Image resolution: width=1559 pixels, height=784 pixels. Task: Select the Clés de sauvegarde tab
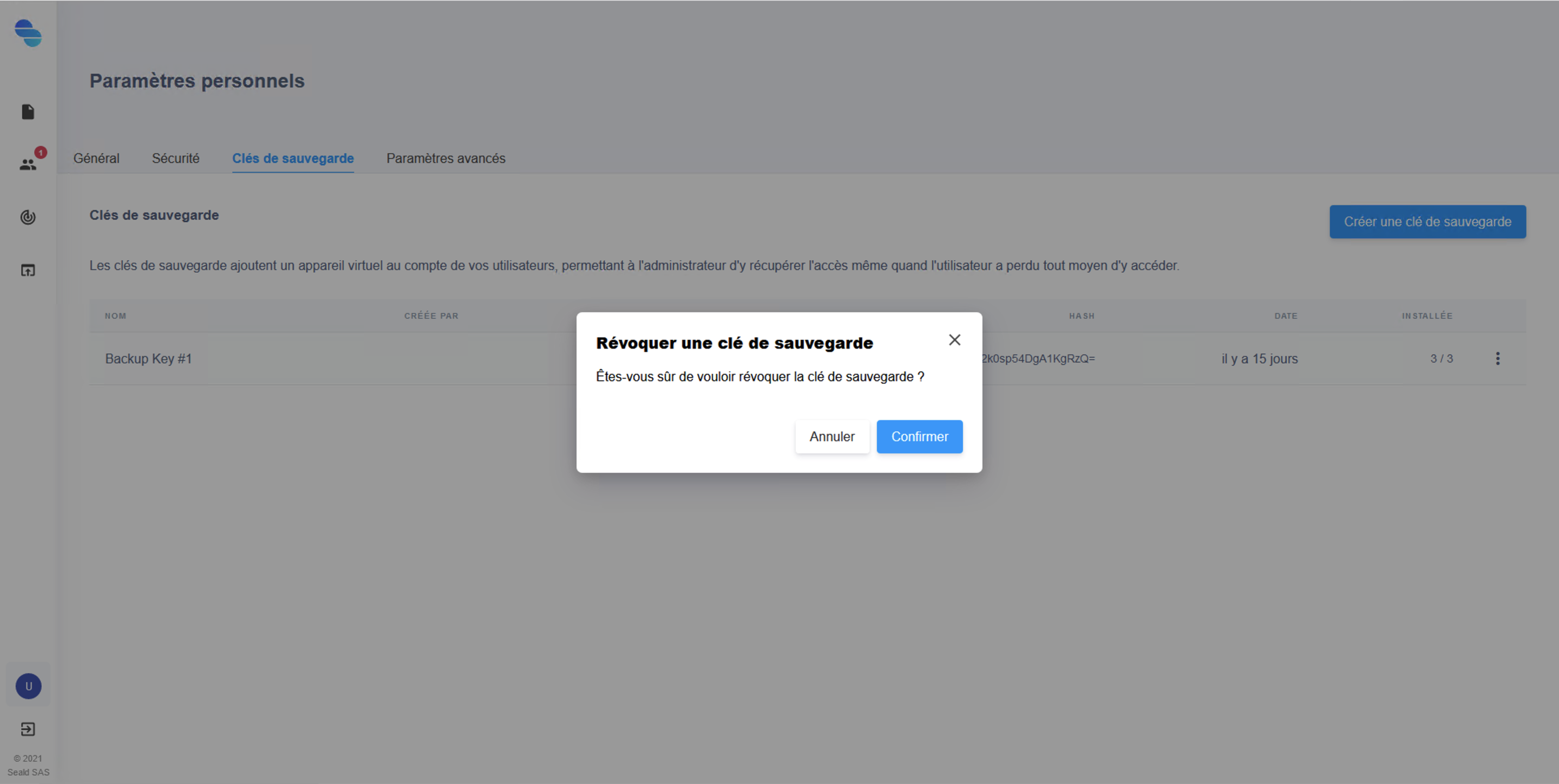pos(293,159)
